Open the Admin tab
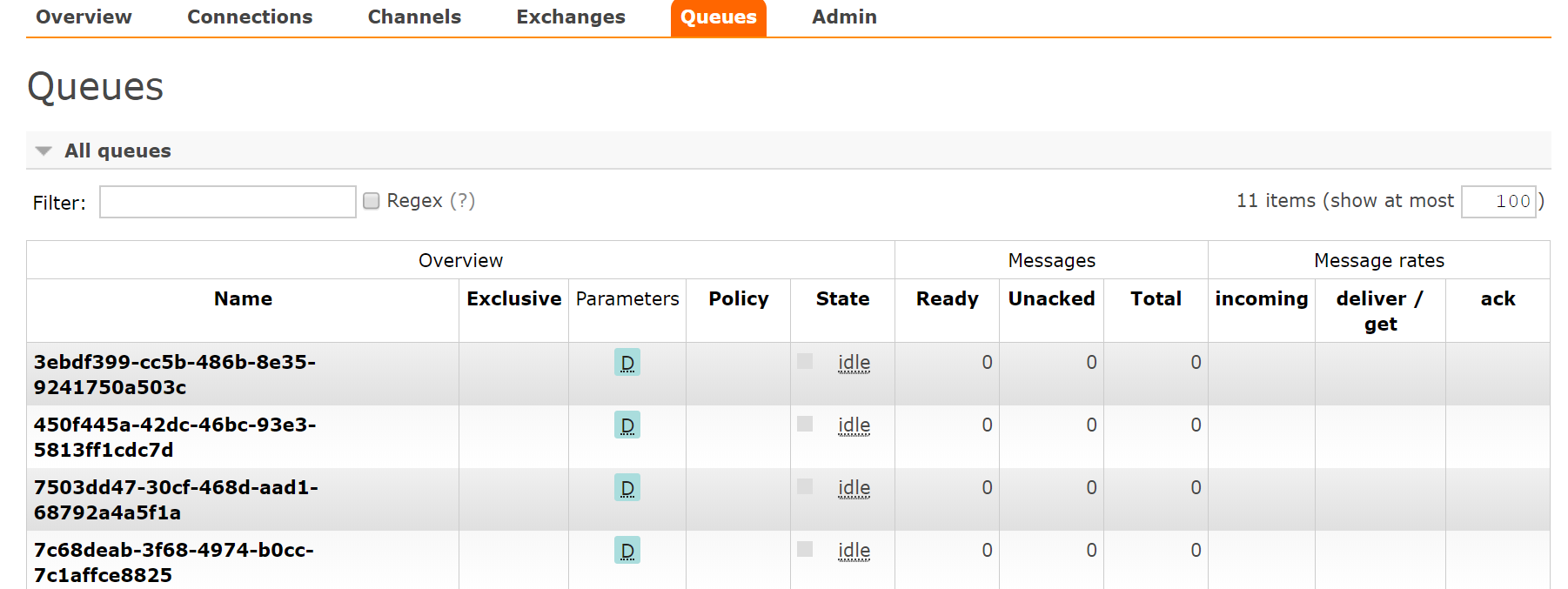Screen dimensions: 1568x589 click(844, 17)
